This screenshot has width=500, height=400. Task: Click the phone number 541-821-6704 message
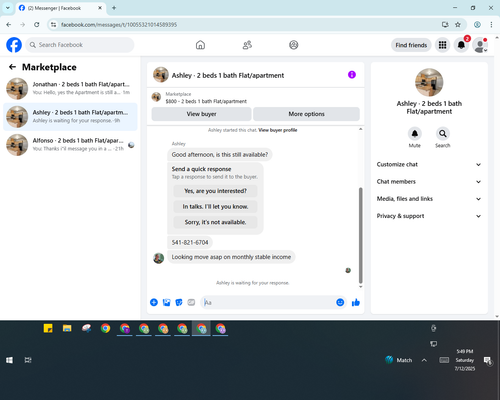[190, 242]
